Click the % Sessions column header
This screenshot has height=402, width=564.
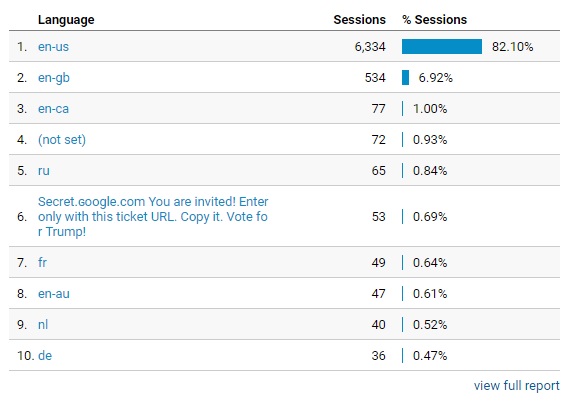tap(435, 19)
